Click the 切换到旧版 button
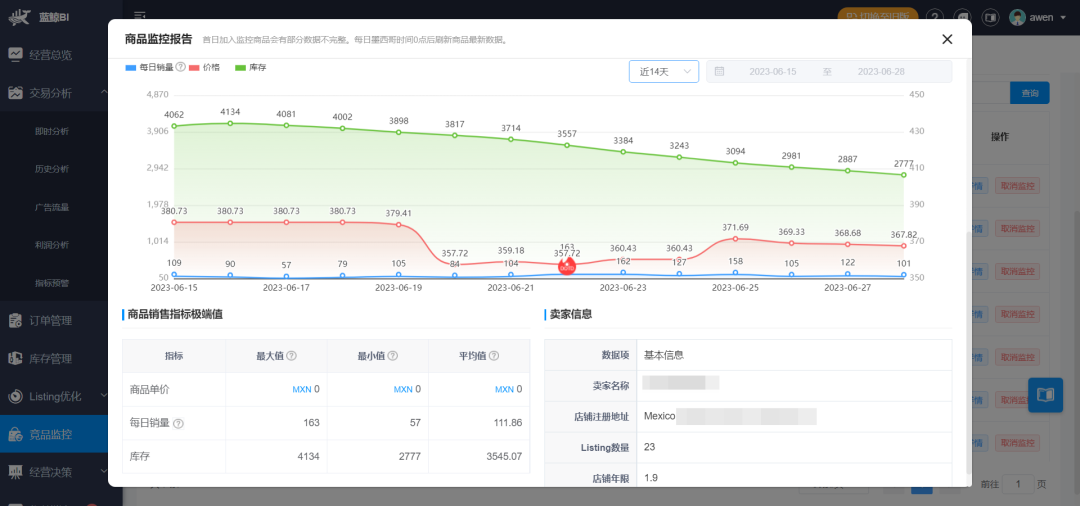This screenshot has height=506, width=1080. pyautogui.click(x=878, y=17)
